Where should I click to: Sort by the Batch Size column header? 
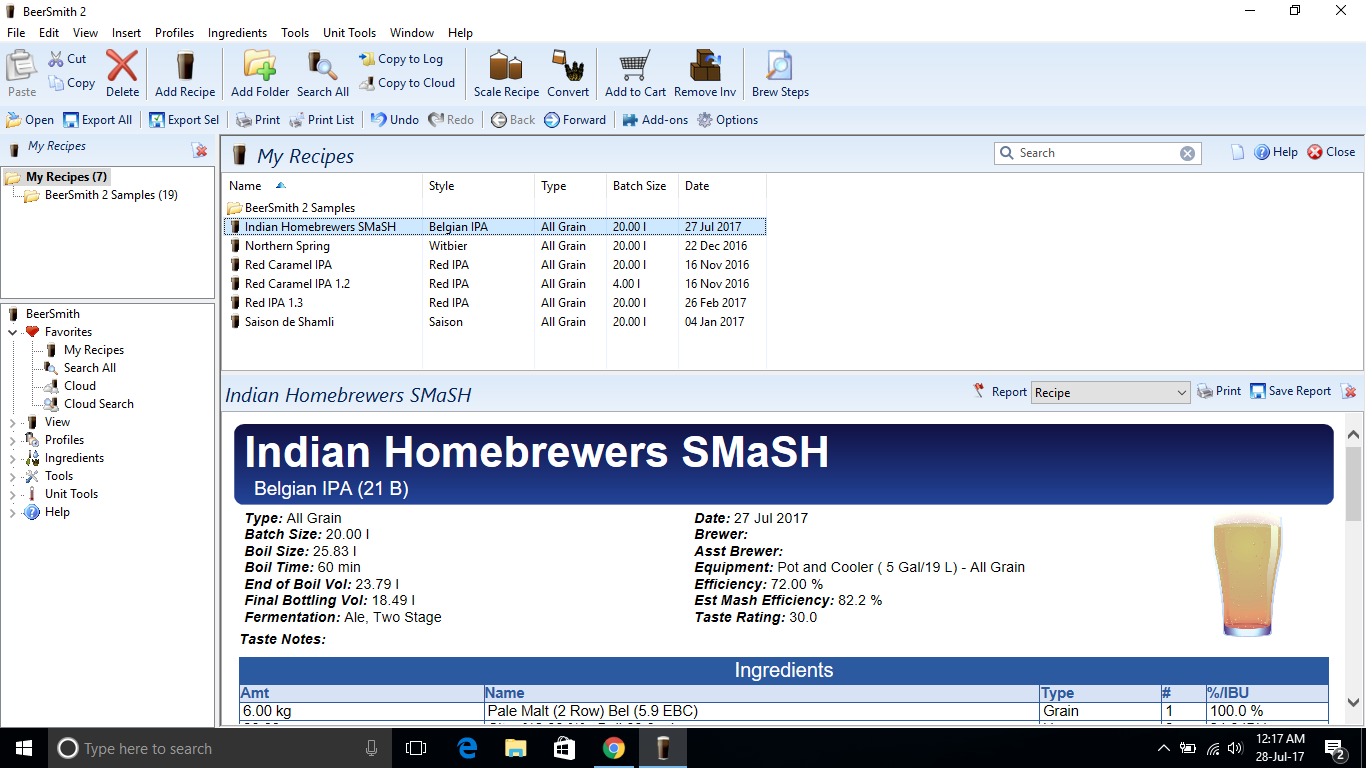(641, 186)
